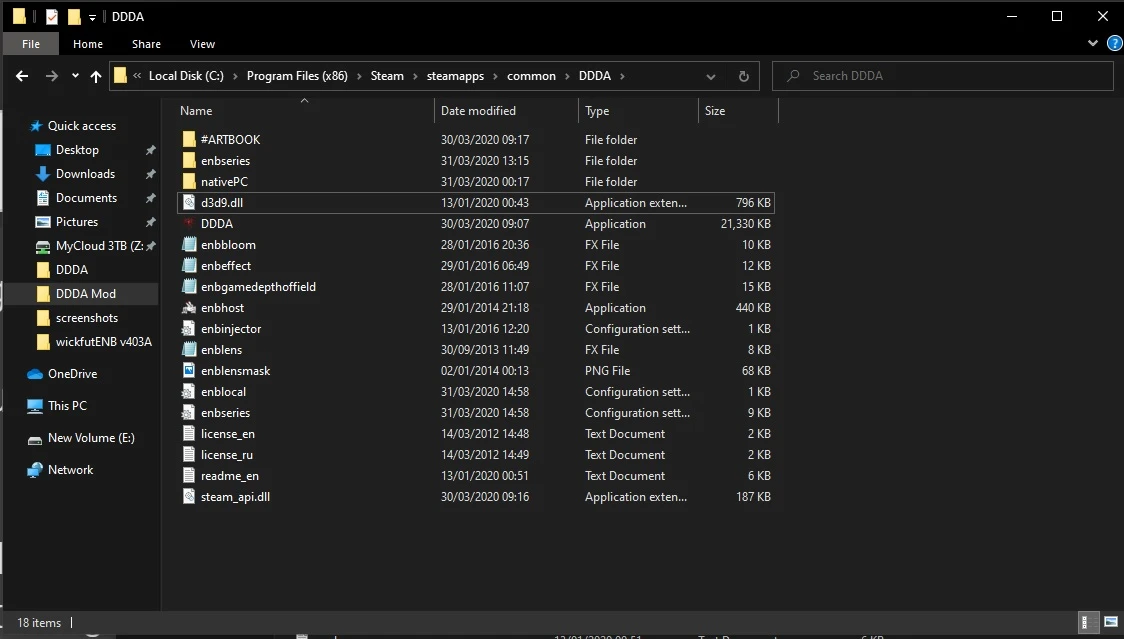Select the enblens FX file icon
Screen dimensions: 1124x639
click(189, 350)
